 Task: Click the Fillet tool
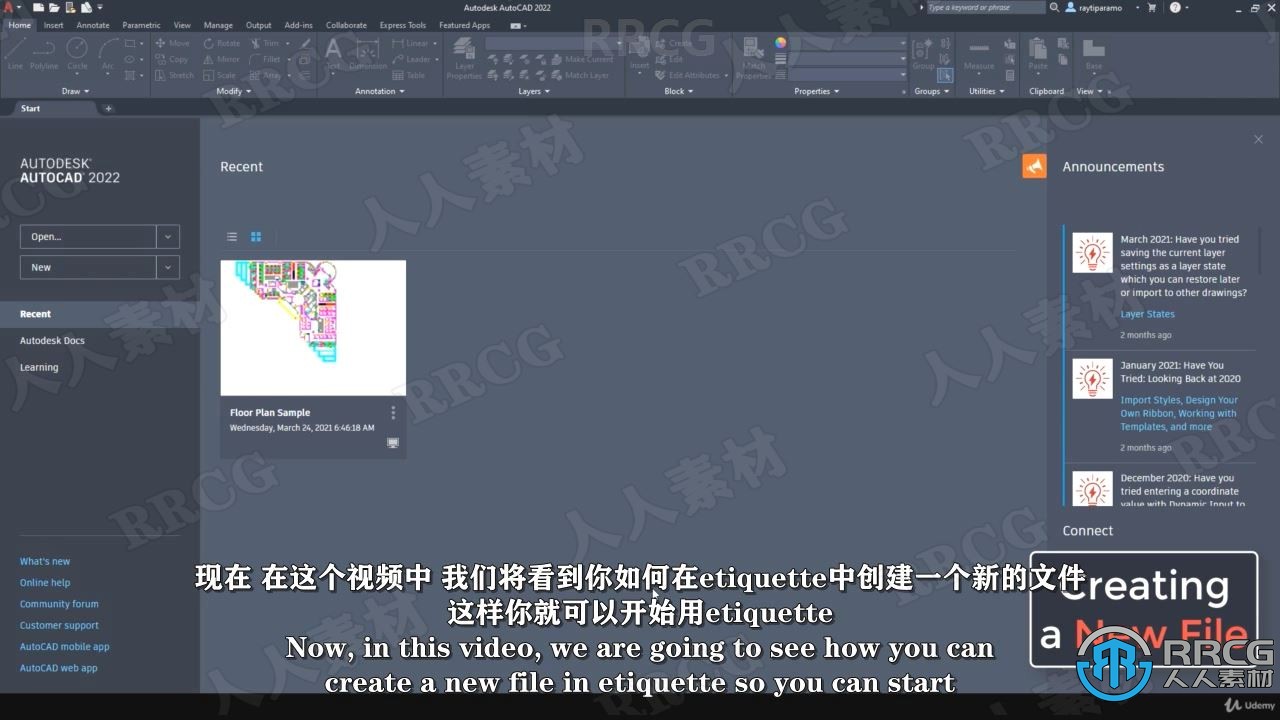(x=265, y=59)
